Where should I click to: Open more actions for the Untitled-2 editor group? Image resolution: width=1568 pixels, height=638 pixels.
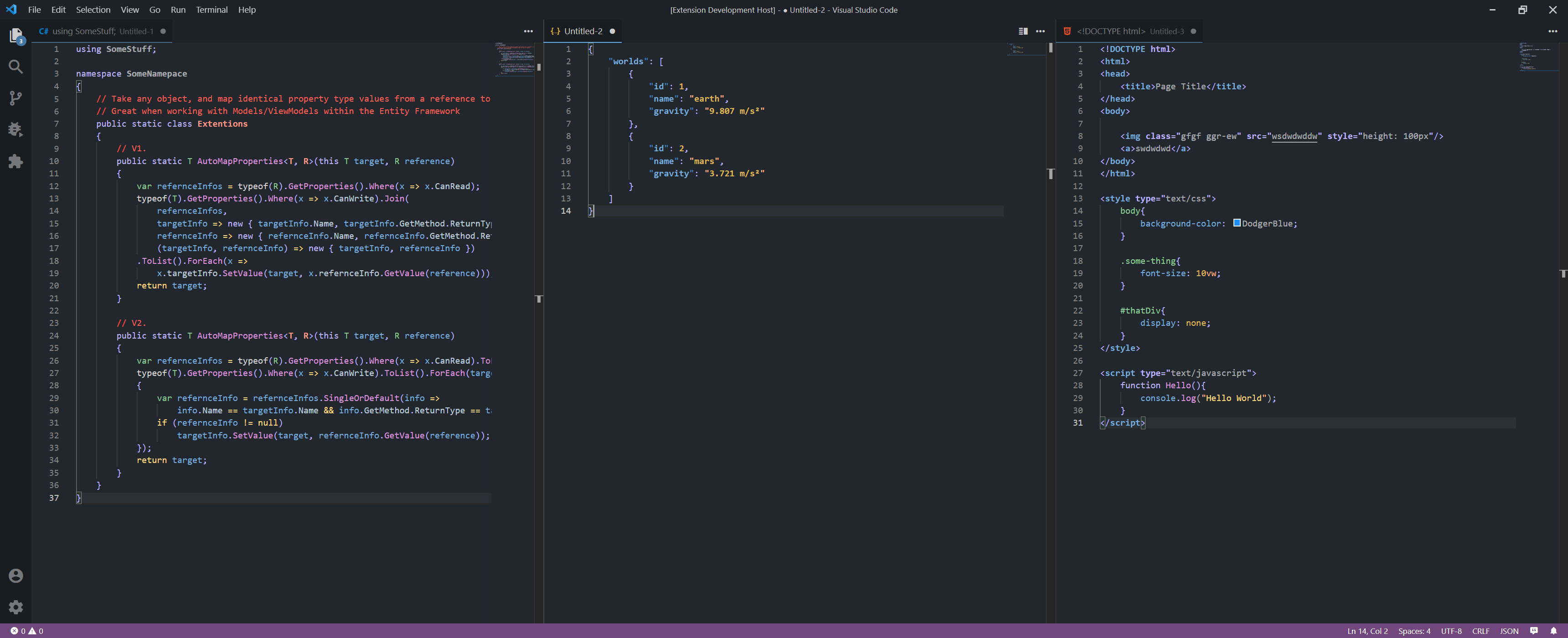(x=1040, y=31)
